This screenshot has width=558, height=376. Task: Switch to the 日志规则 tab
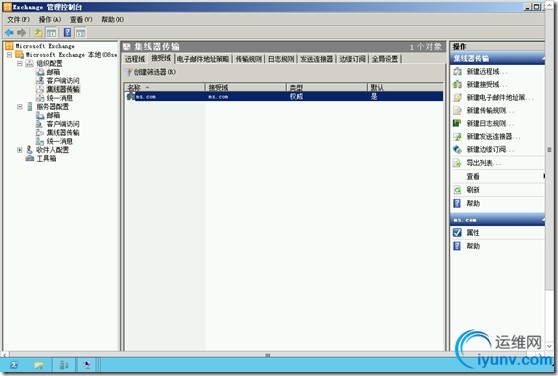281,59
